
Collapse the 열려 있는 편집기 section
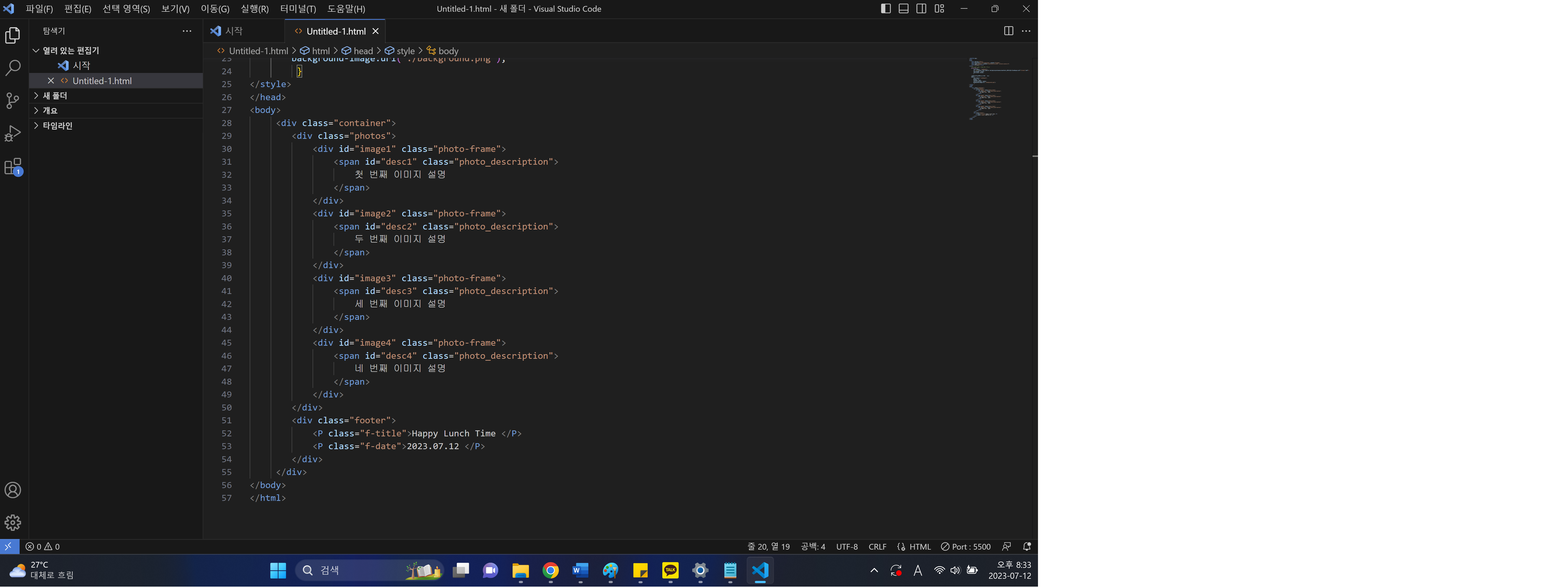116,51
